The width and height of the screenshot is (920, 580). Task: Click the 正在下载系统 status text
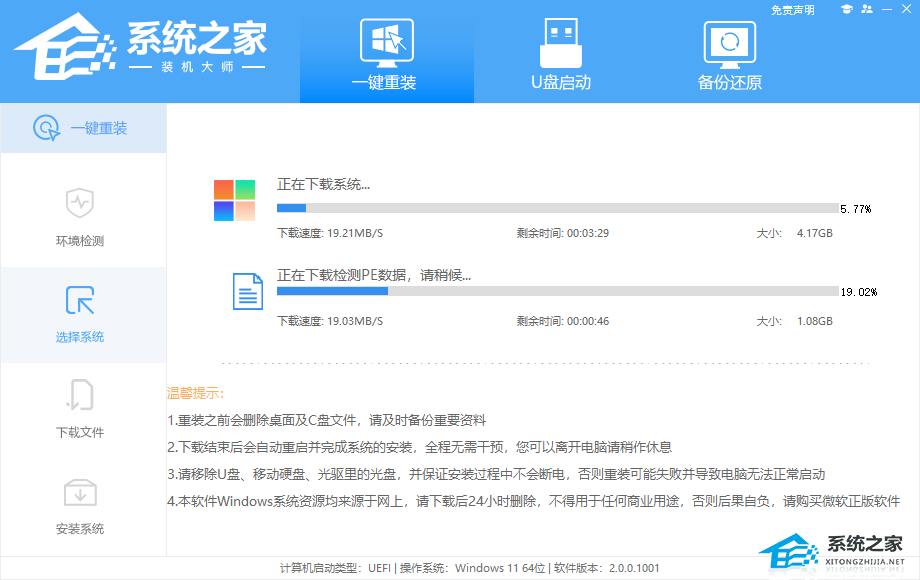(x=323, y=185)
